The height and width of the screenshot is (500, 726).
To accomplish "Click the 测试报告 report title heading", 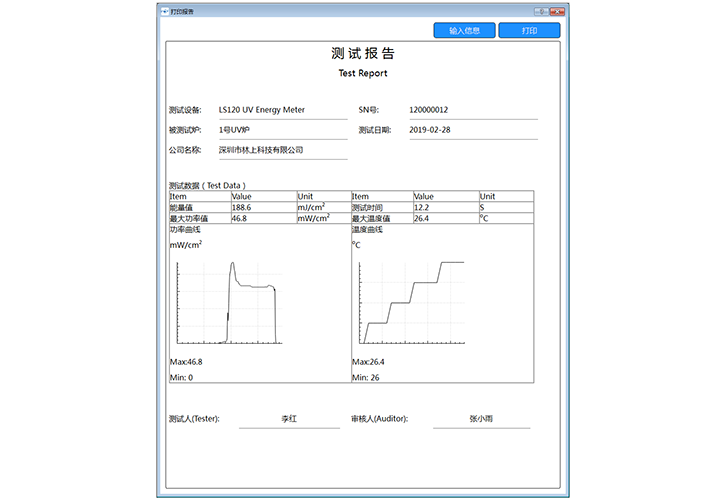I will tap(362, 54).
